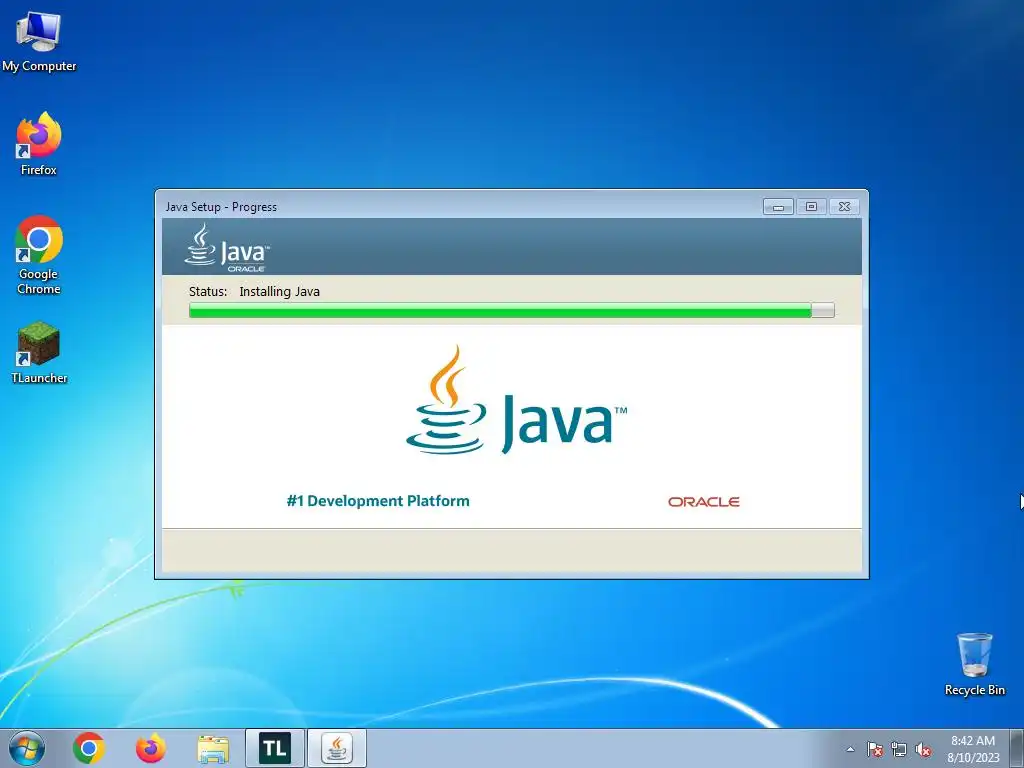Open the My Computer desktop icon

[39, 41]
